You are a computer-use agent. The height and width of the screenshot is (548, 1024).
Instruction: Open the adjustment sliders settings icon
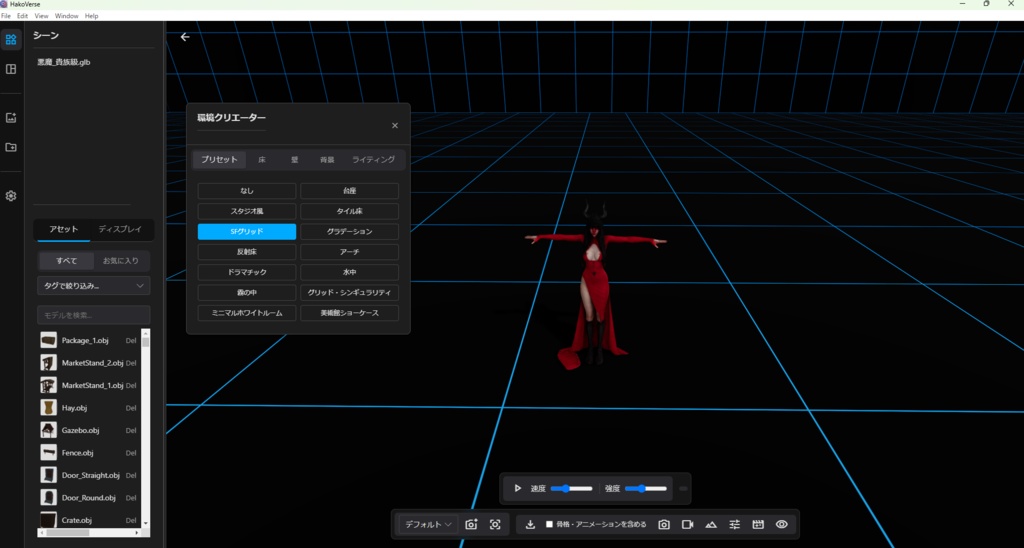point(735,524)
